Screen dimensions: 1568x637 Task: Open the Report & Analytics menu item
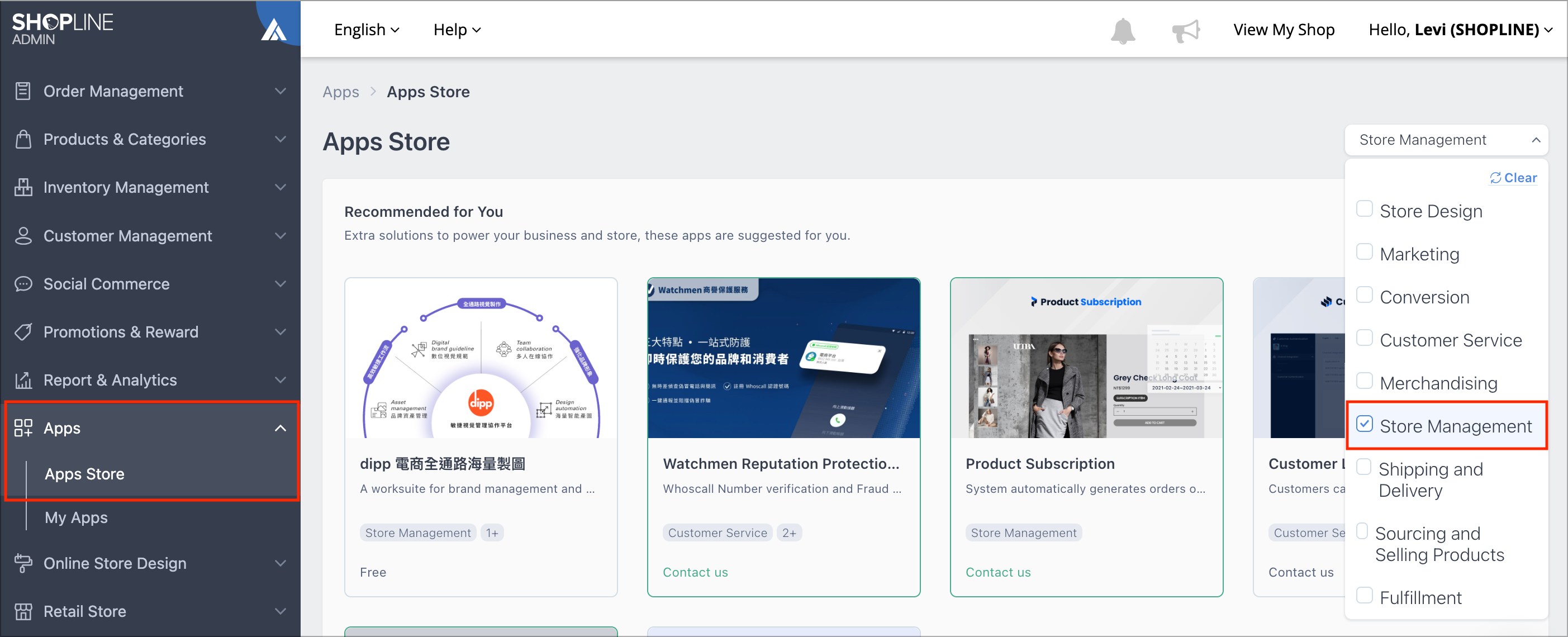(x=150, y=381)
